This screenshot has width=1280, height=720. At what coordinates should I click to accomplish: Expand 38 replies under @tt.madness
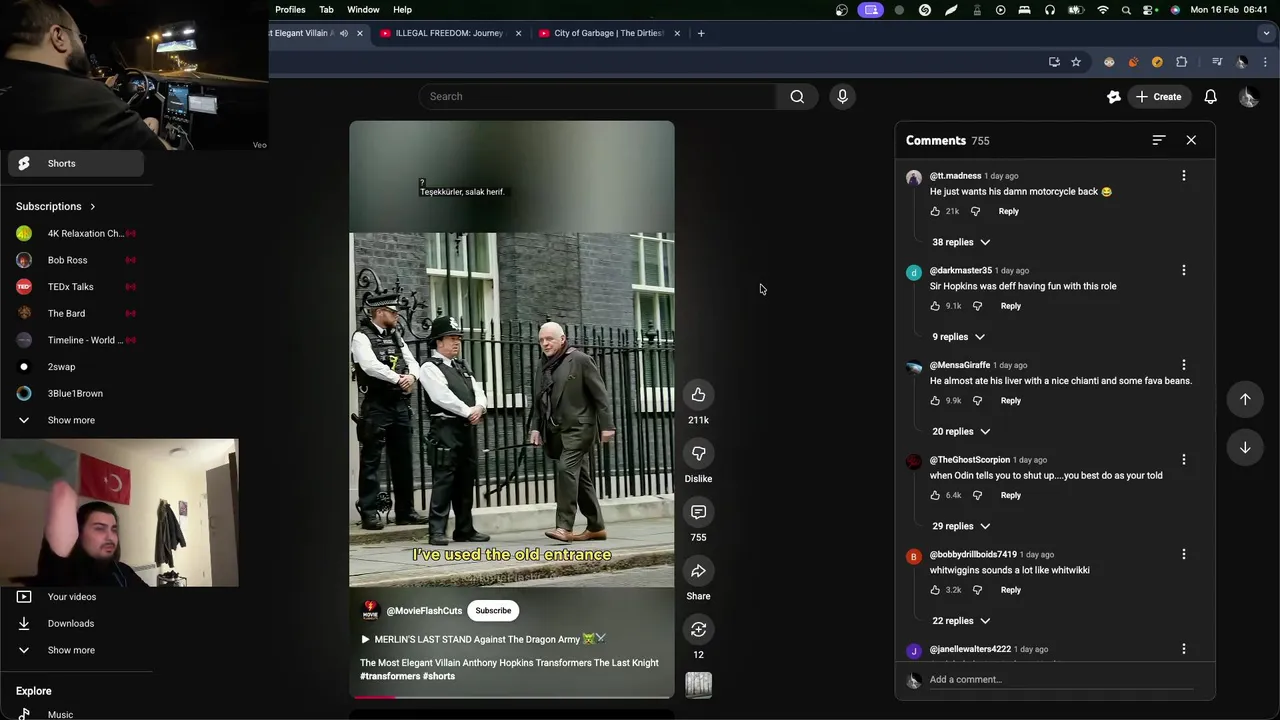click(961, 242)
